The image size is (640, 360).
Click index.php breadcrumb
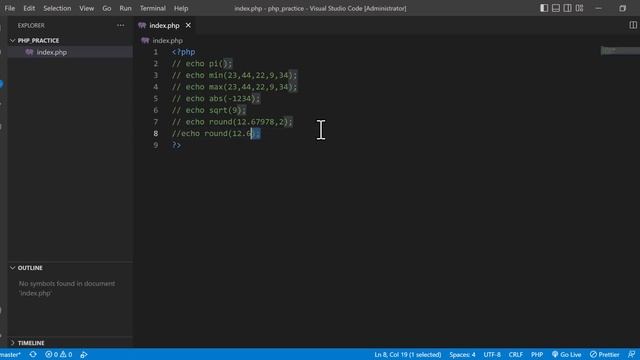pos(167,40)
